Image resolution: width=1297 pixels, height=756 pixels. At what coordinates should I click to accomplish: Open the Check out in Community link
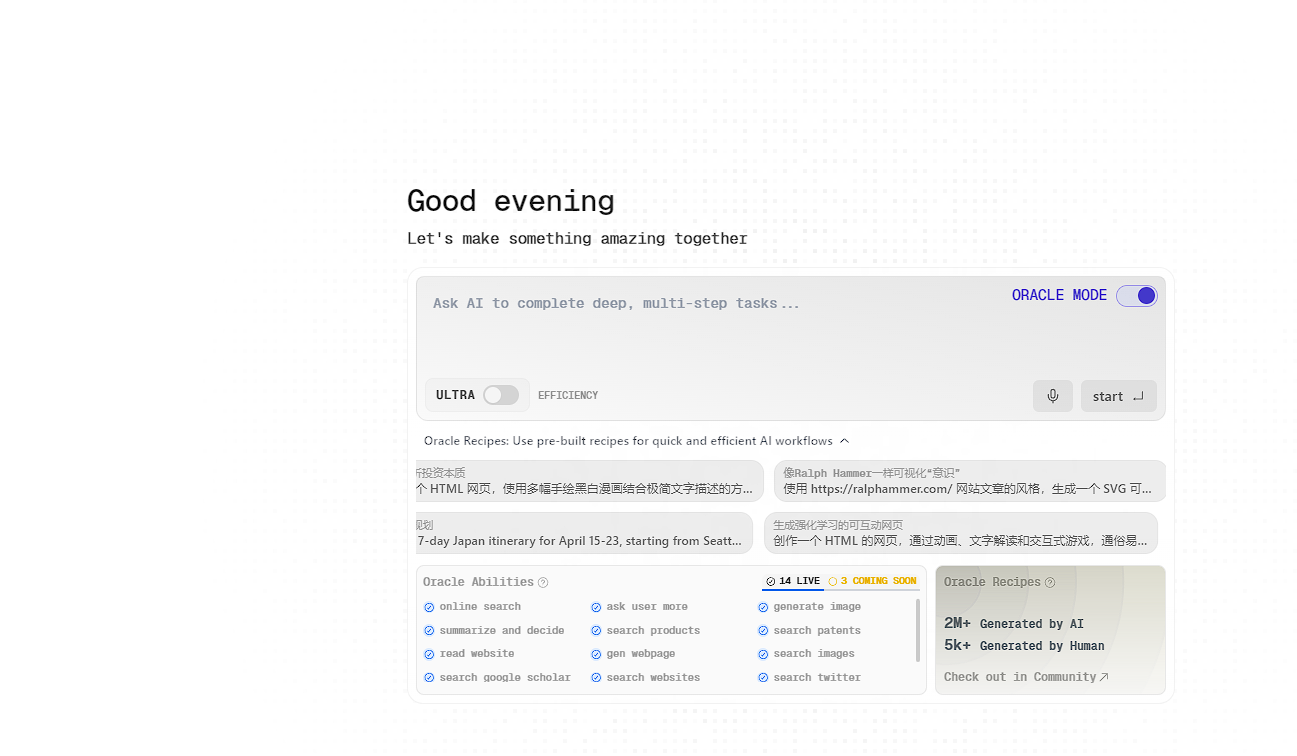click(1025, 677)
